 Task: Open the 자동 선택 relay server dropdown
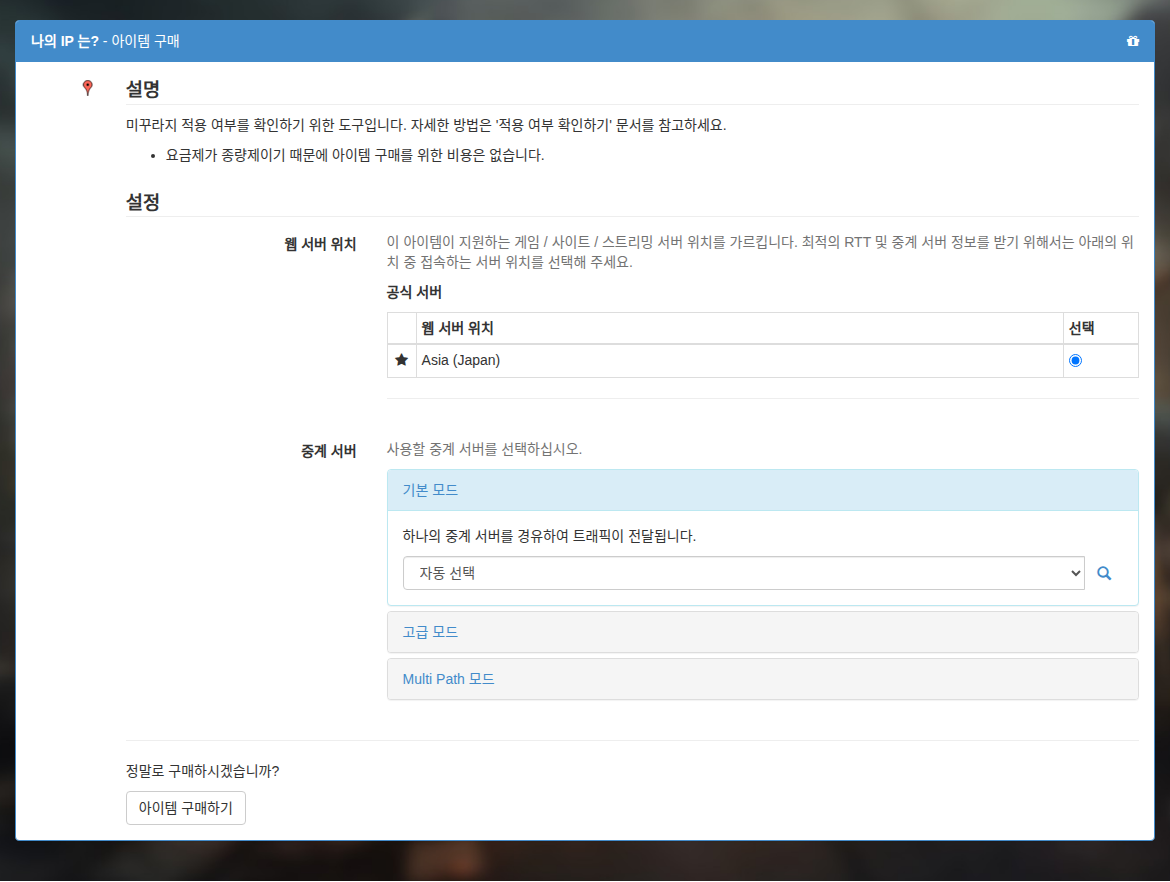[x=743, y=573]
